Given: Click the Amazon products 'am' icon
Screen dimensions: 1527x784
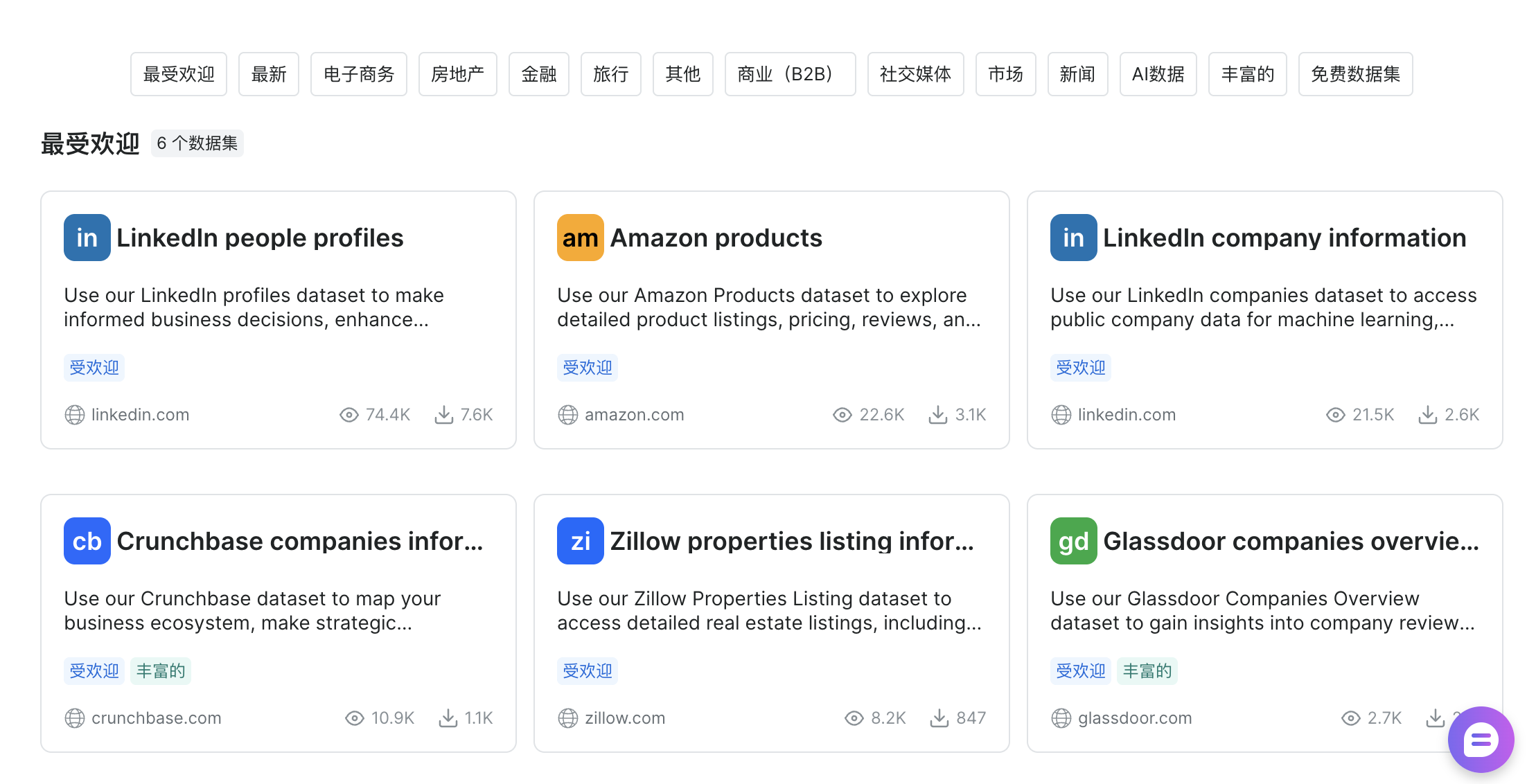Looking at the screenshot, I should tap(580, 237).
